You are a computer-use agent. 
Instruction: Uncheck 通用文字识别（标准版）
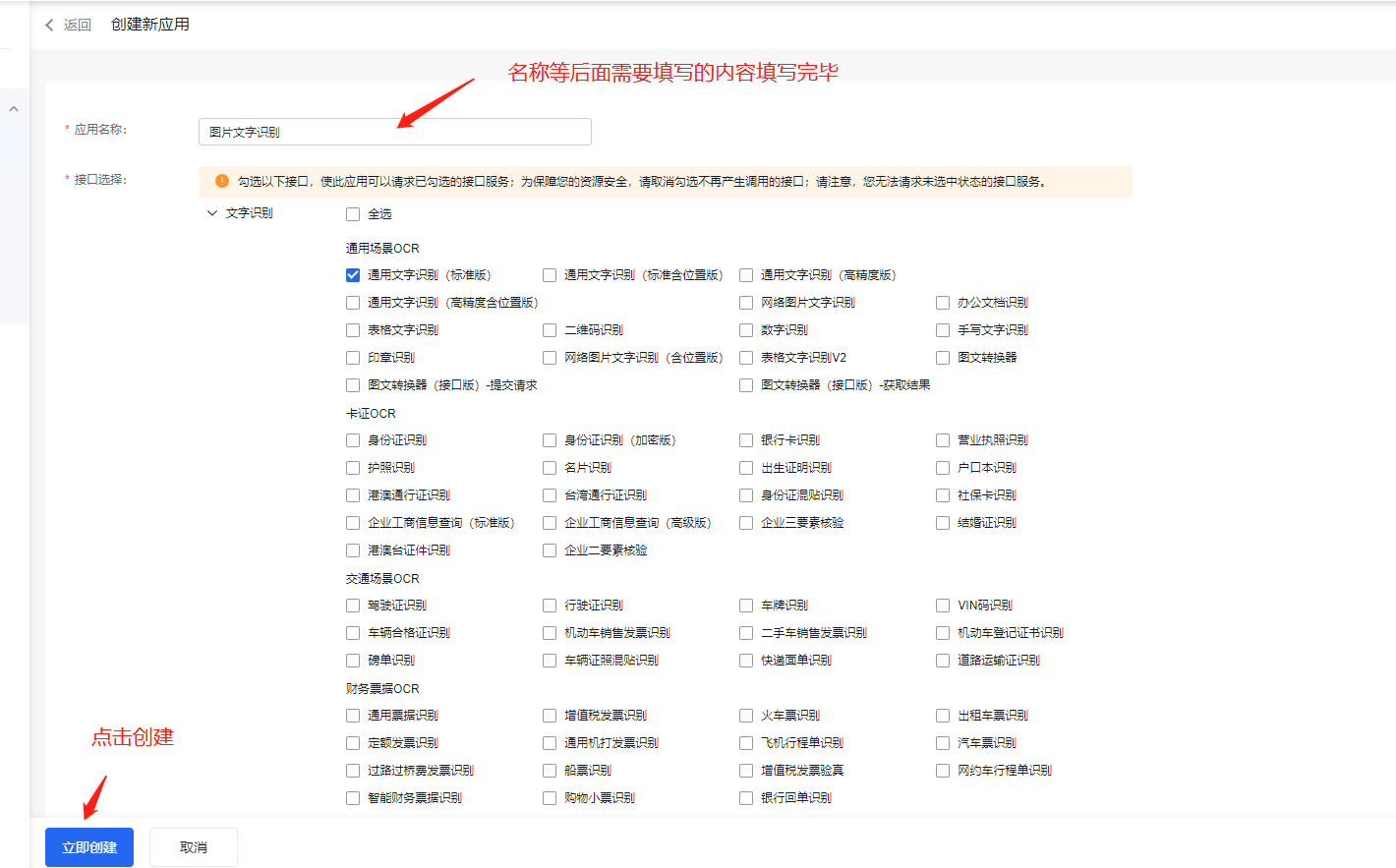pos(353,275)
